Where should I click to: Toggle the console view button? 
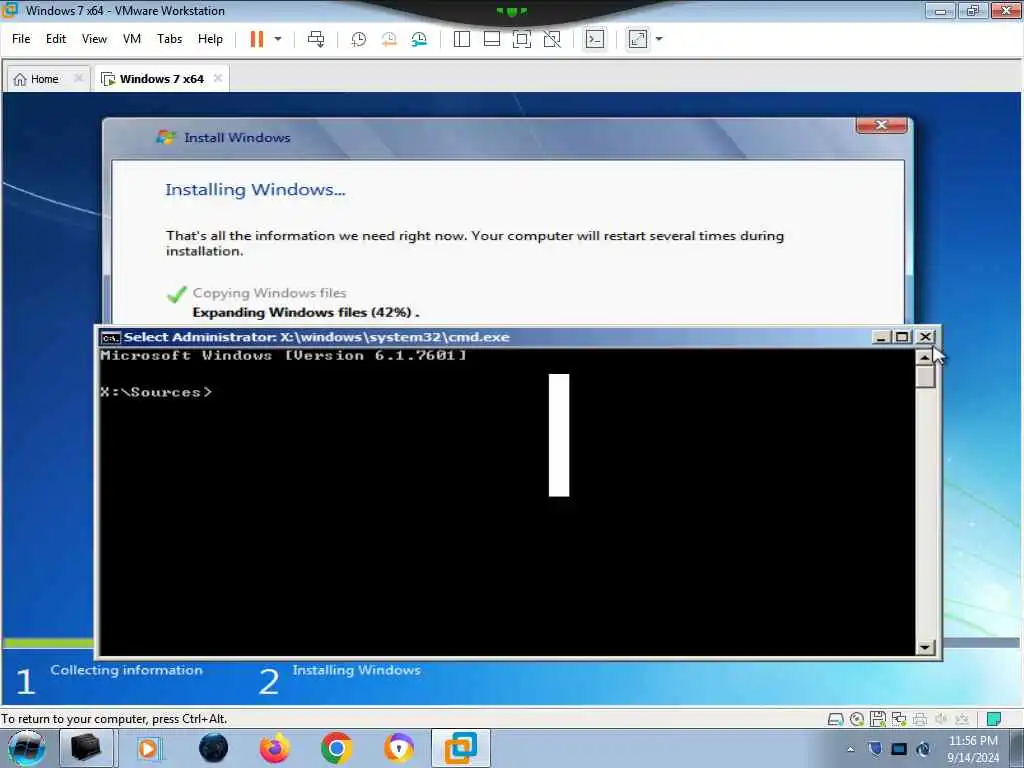coord(594,39)
